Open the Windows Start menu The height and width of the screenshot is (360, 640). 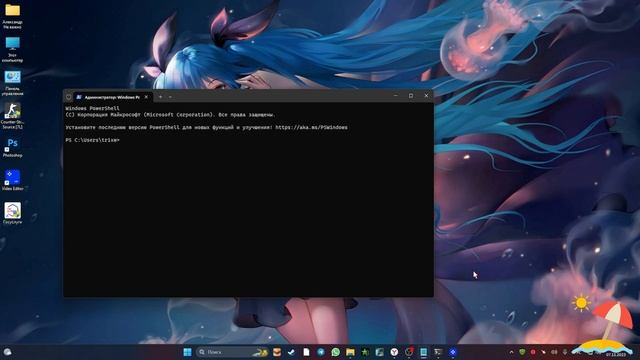pyautogui.click(x=187, y=352)
